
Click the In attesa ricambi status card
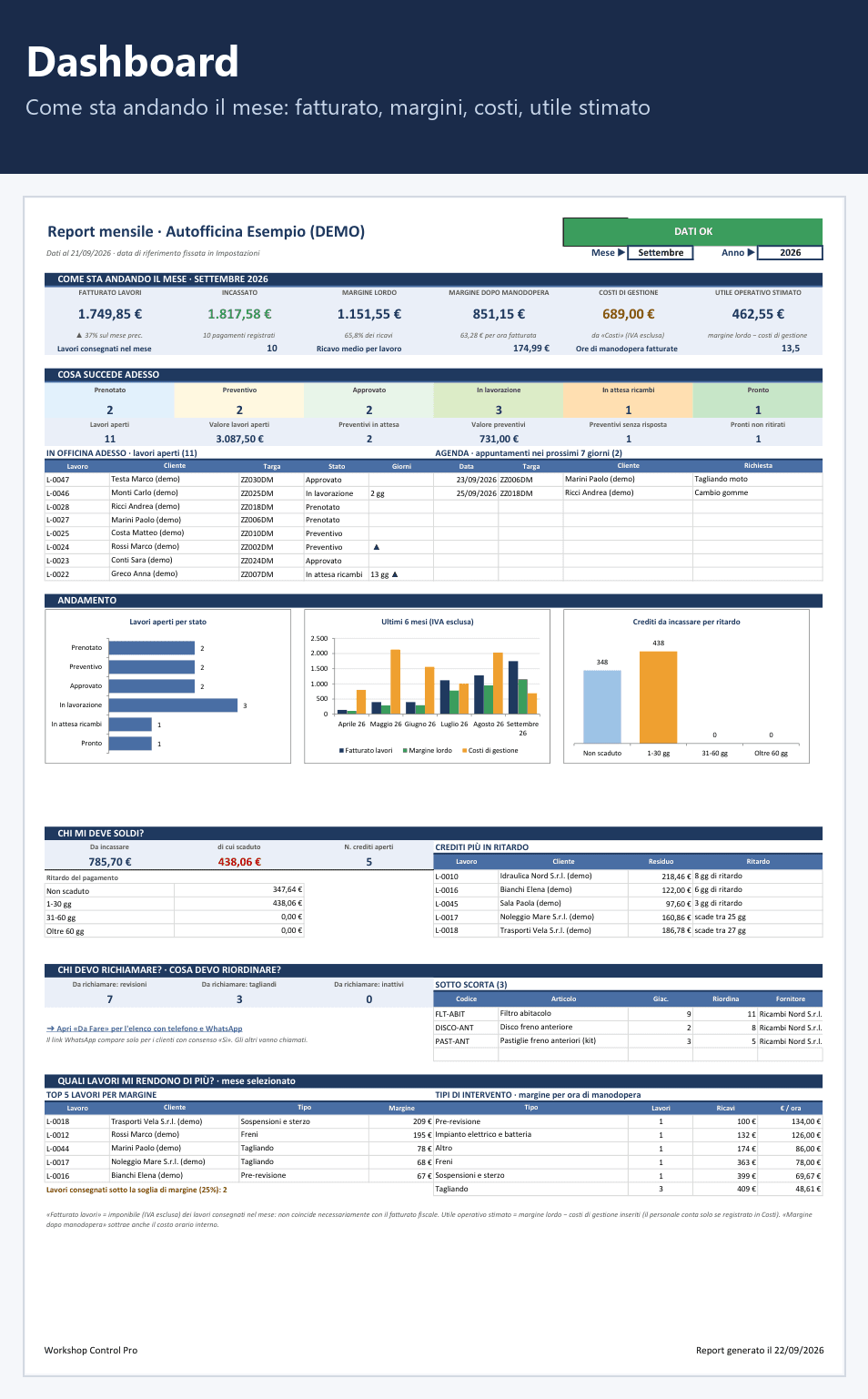[x=629, y=400]
